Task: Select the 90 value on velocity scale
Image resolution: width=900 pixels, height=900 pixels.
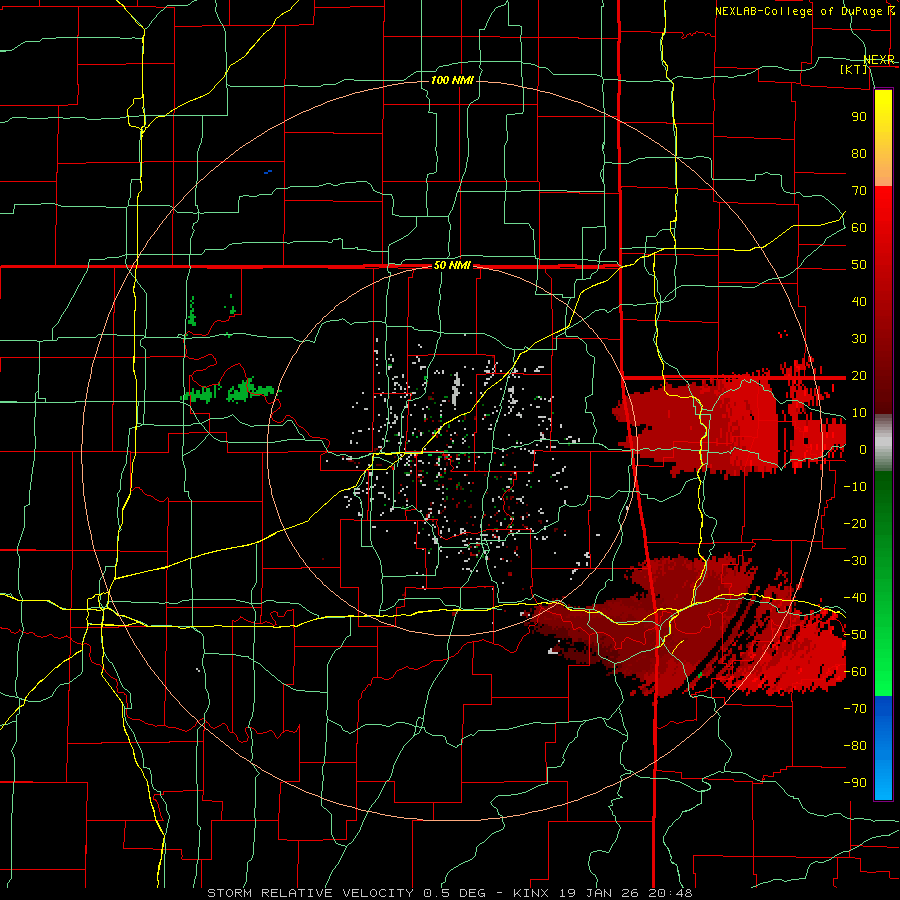Action: [x=859, y=117]
